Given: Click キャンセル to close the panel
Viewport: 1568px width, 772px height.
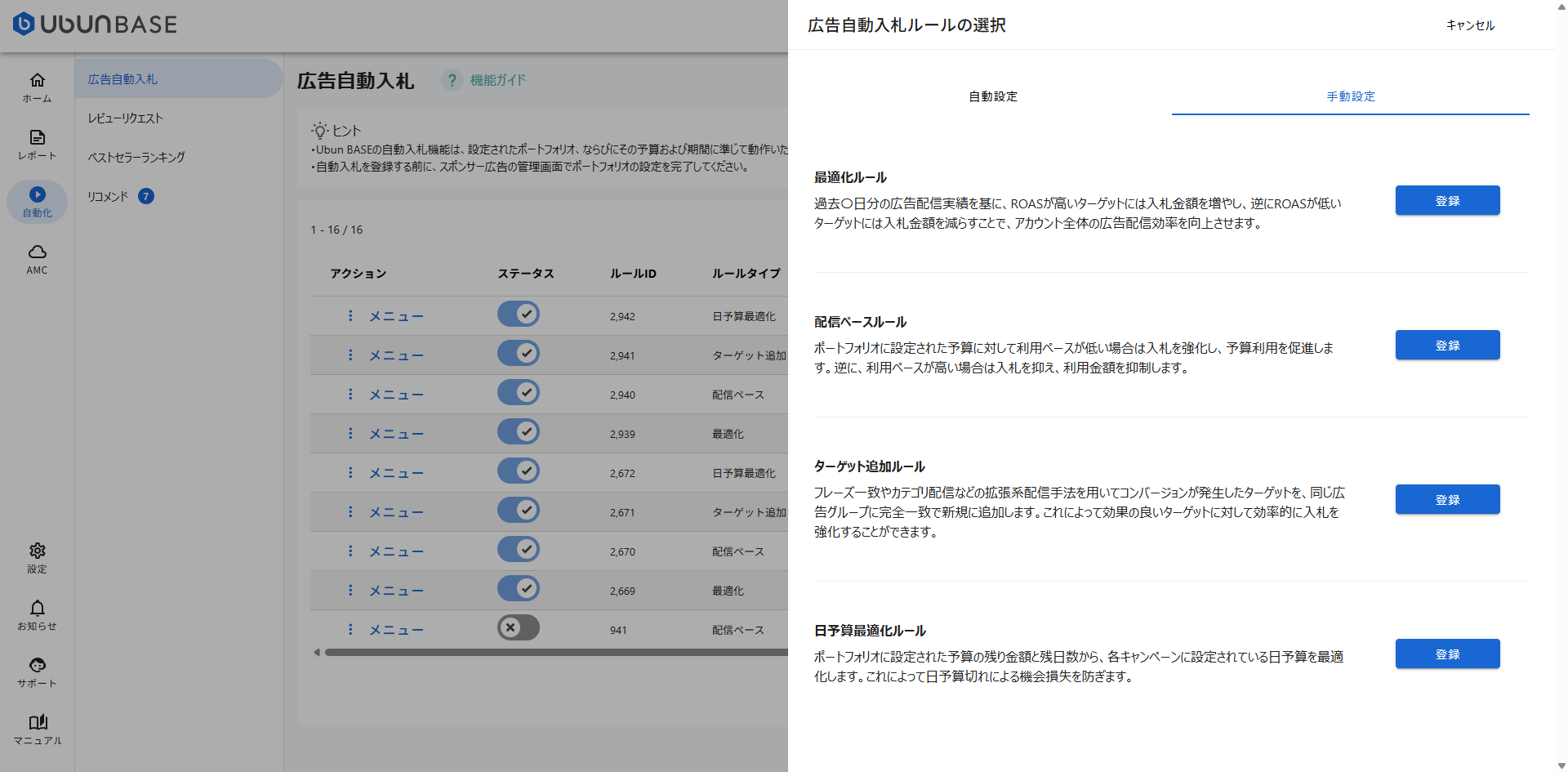Looking at the screenshot, I should pyautogui.click(x=1470, y=25).
